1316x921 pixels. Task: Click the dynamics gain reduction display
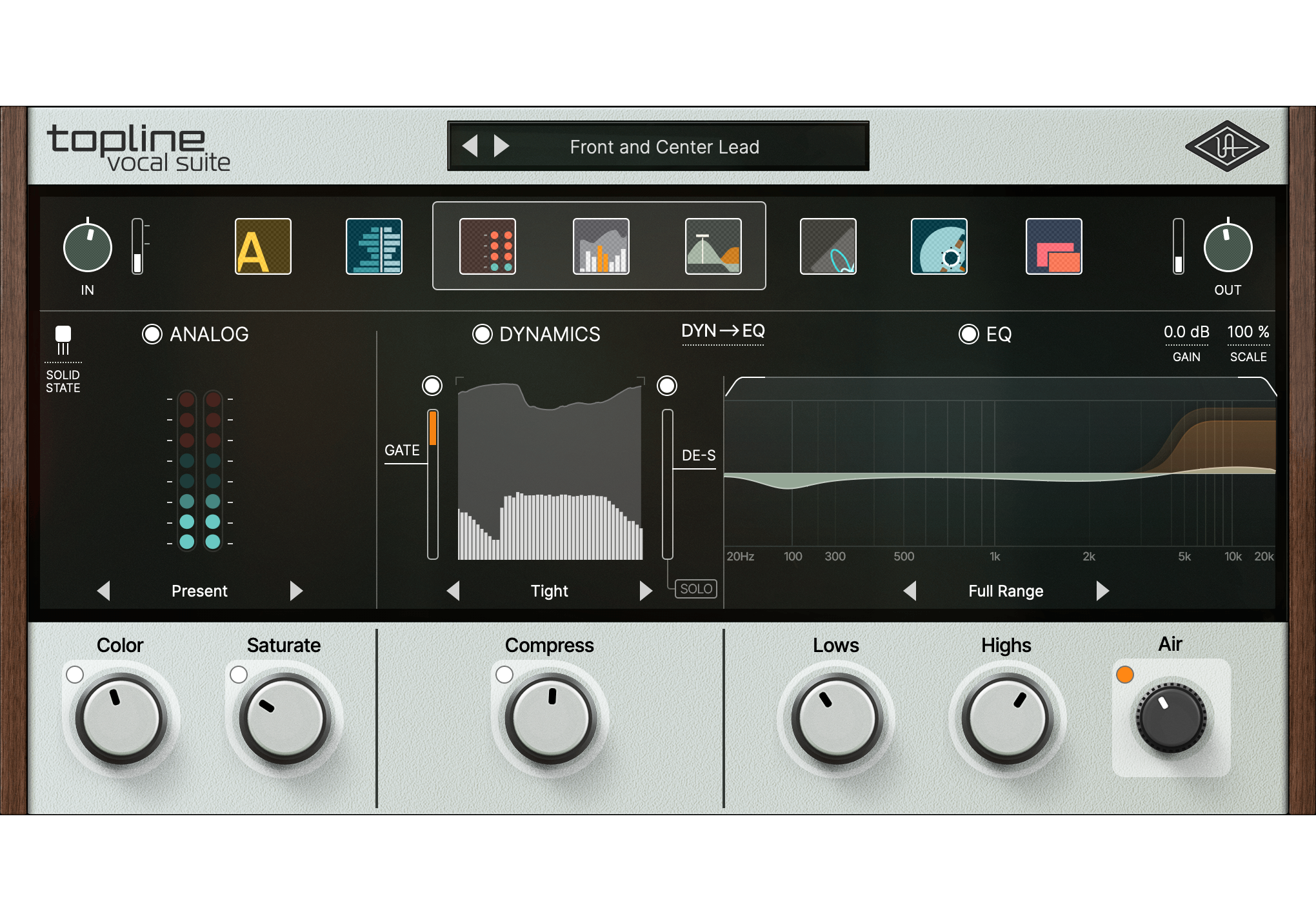[x=550, y=470]
